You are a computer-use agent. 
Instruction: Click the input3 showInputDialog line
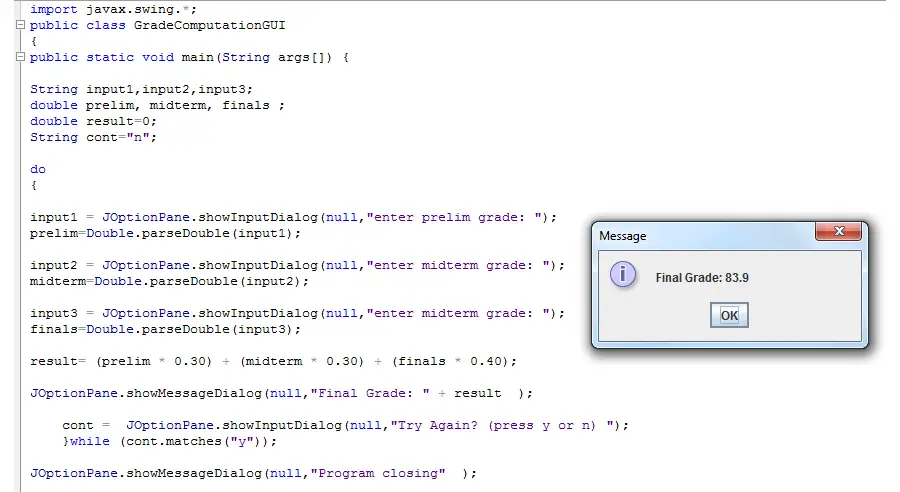(297, 313)
